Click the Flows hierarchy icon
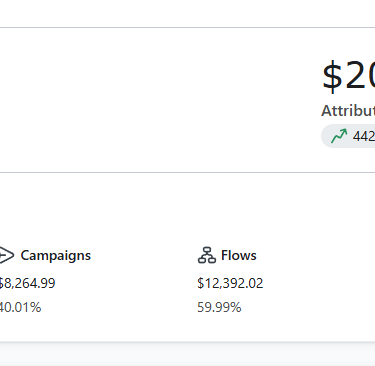The width and height of the screenshot is (375, 366). tap(207, 255)
